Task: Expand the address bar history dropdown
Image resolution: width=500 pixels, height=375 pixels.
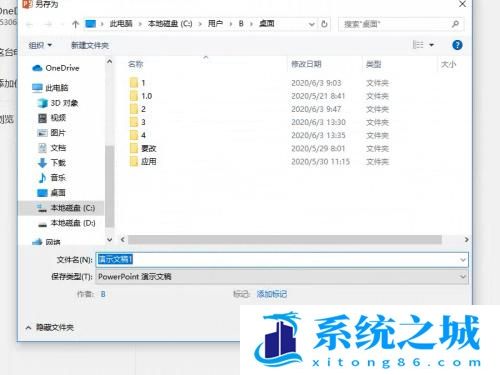Action: [311, 24]
